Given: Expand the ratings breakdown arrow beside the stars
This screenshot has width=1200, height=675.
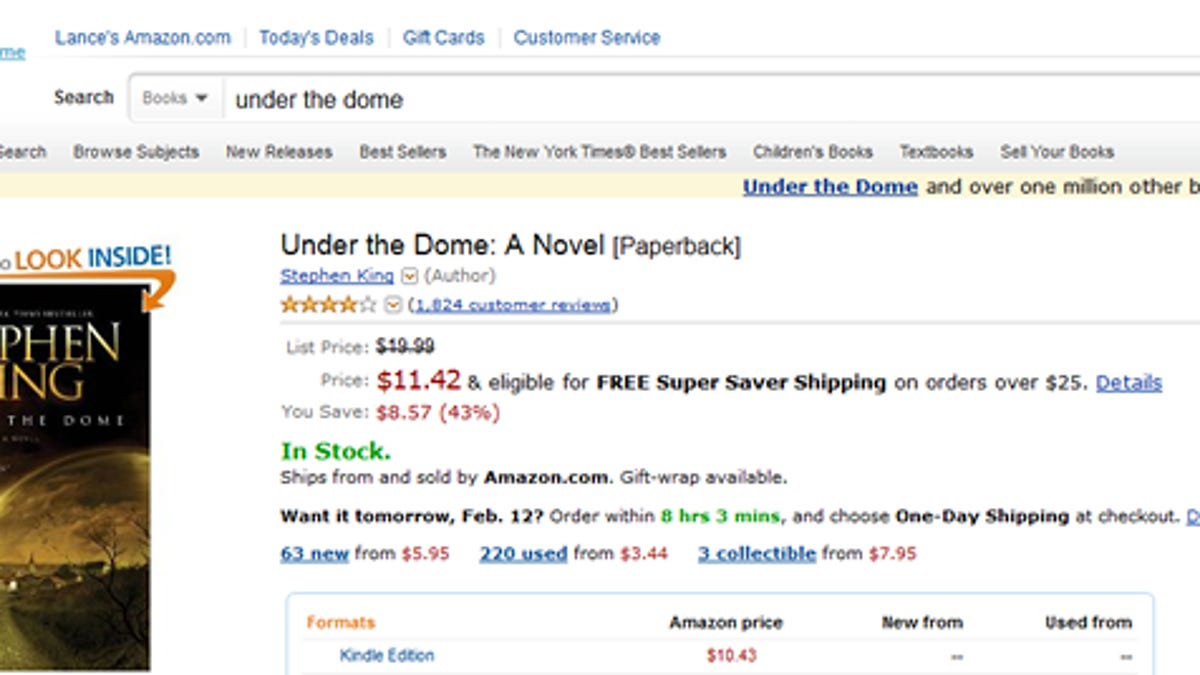Looking at the screenshot, I should point(394,305).
